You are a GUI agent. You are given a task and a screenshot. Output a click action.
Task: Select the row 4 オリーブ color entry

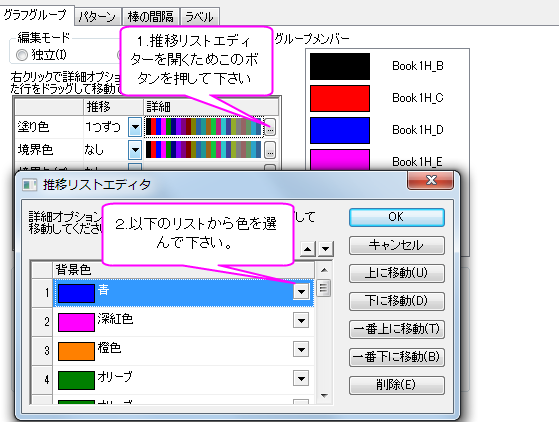tap(184, 380)
